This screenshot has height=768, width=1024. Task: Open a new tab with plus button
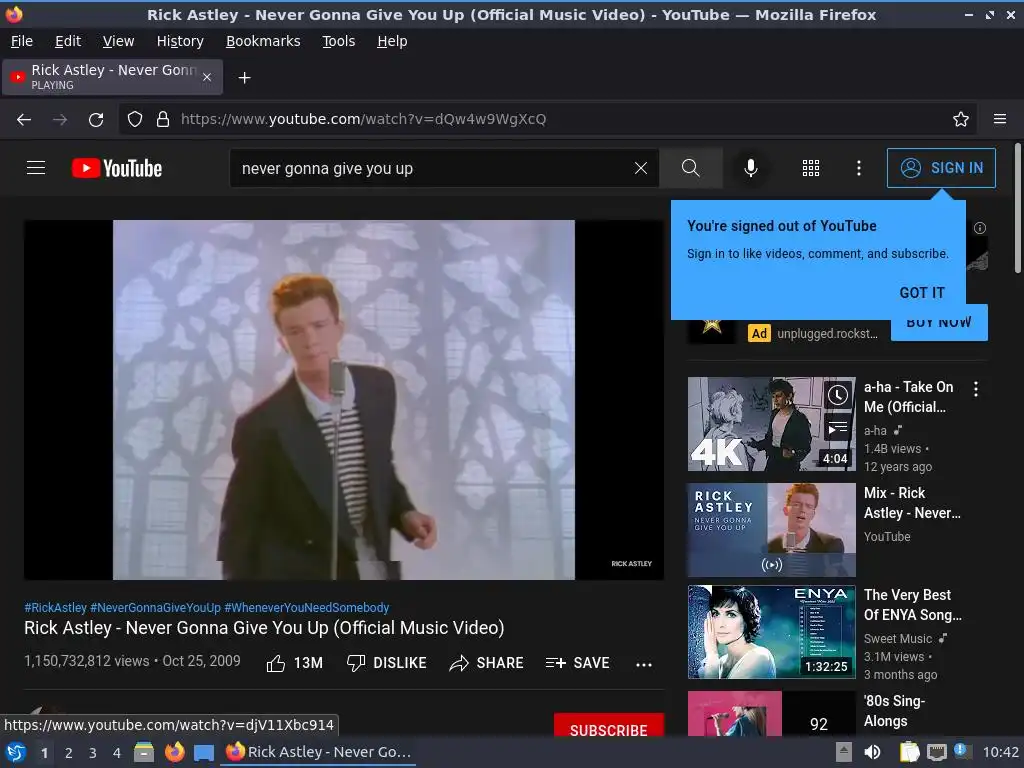coord(244,78)
